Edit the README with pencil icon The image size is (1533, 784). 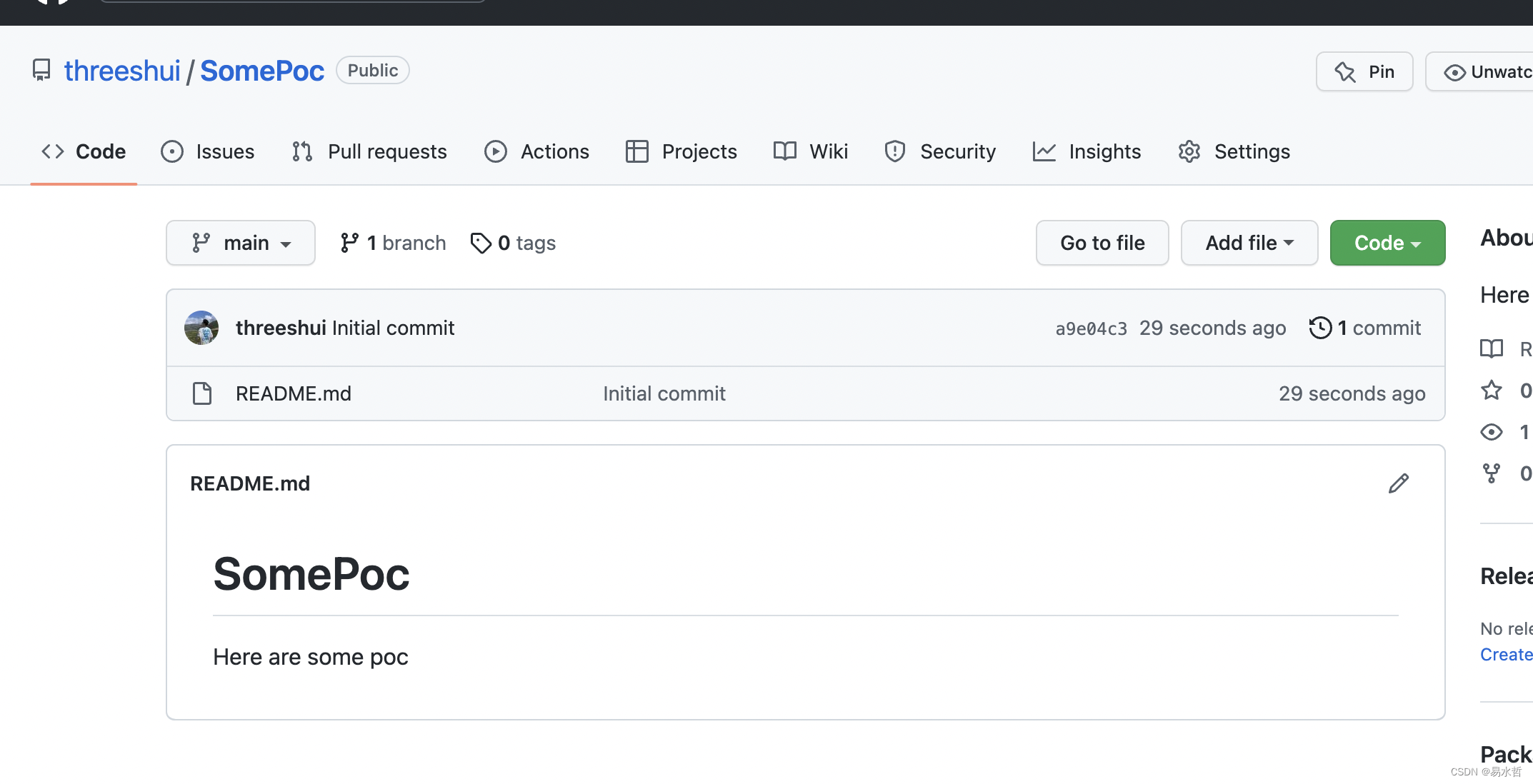coord(1399,483)
